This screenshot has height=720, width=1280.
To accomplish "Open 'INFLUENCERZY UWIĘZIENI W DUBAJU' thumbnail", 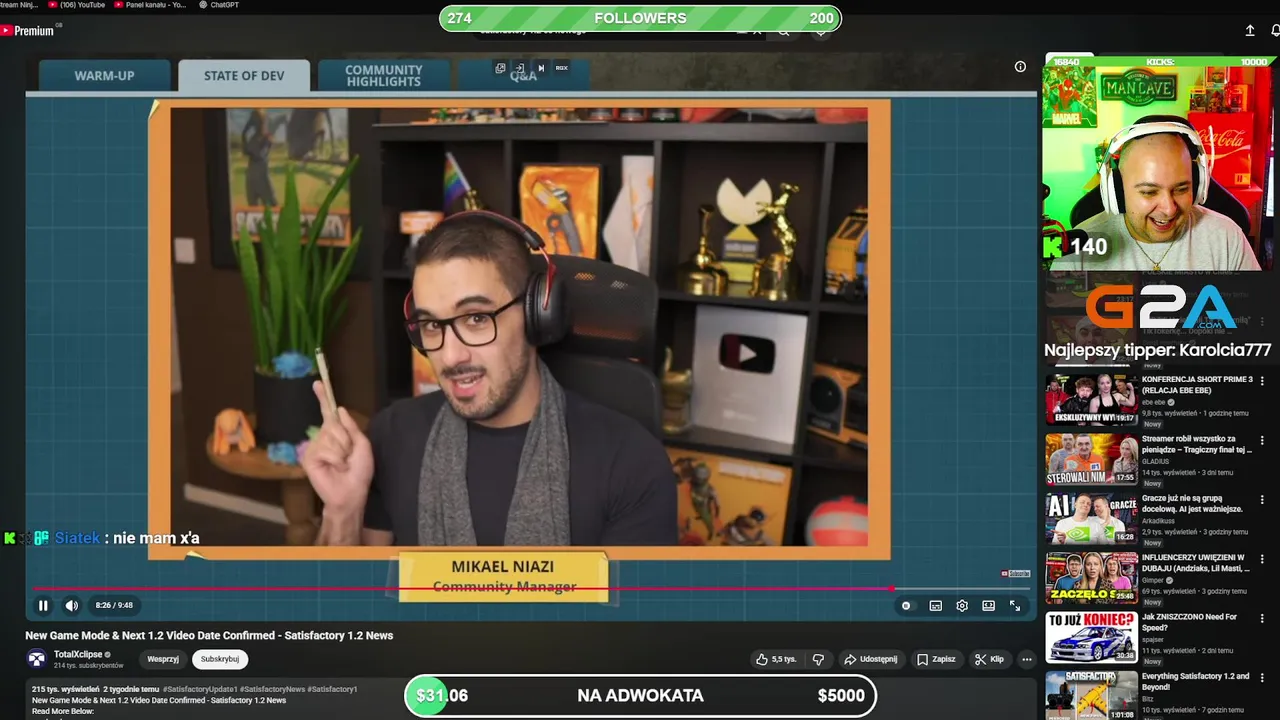I will point(1091,578).
